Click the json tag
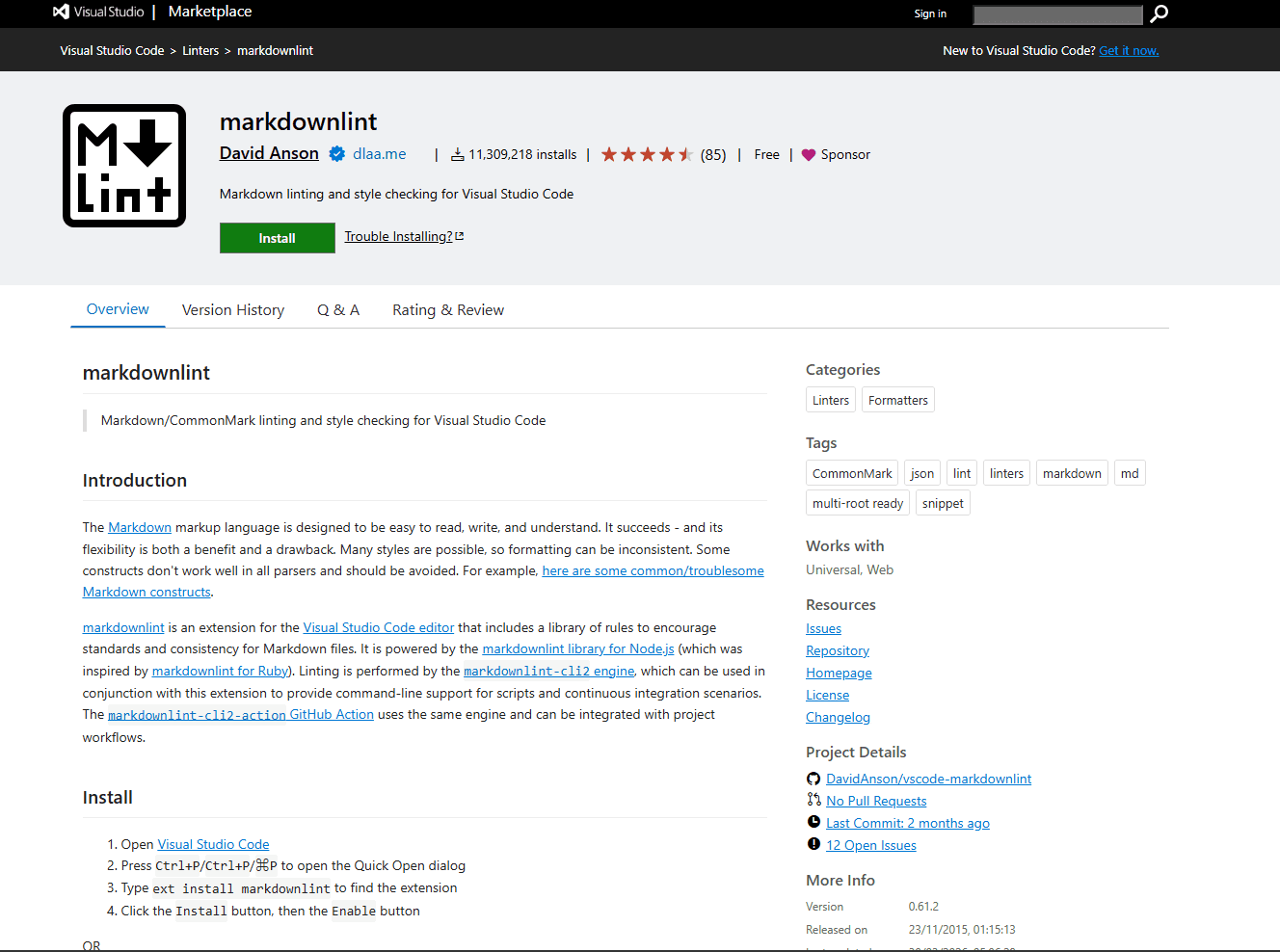The height and width of the screenshot is (952, 1280). [x=922, y=473]
